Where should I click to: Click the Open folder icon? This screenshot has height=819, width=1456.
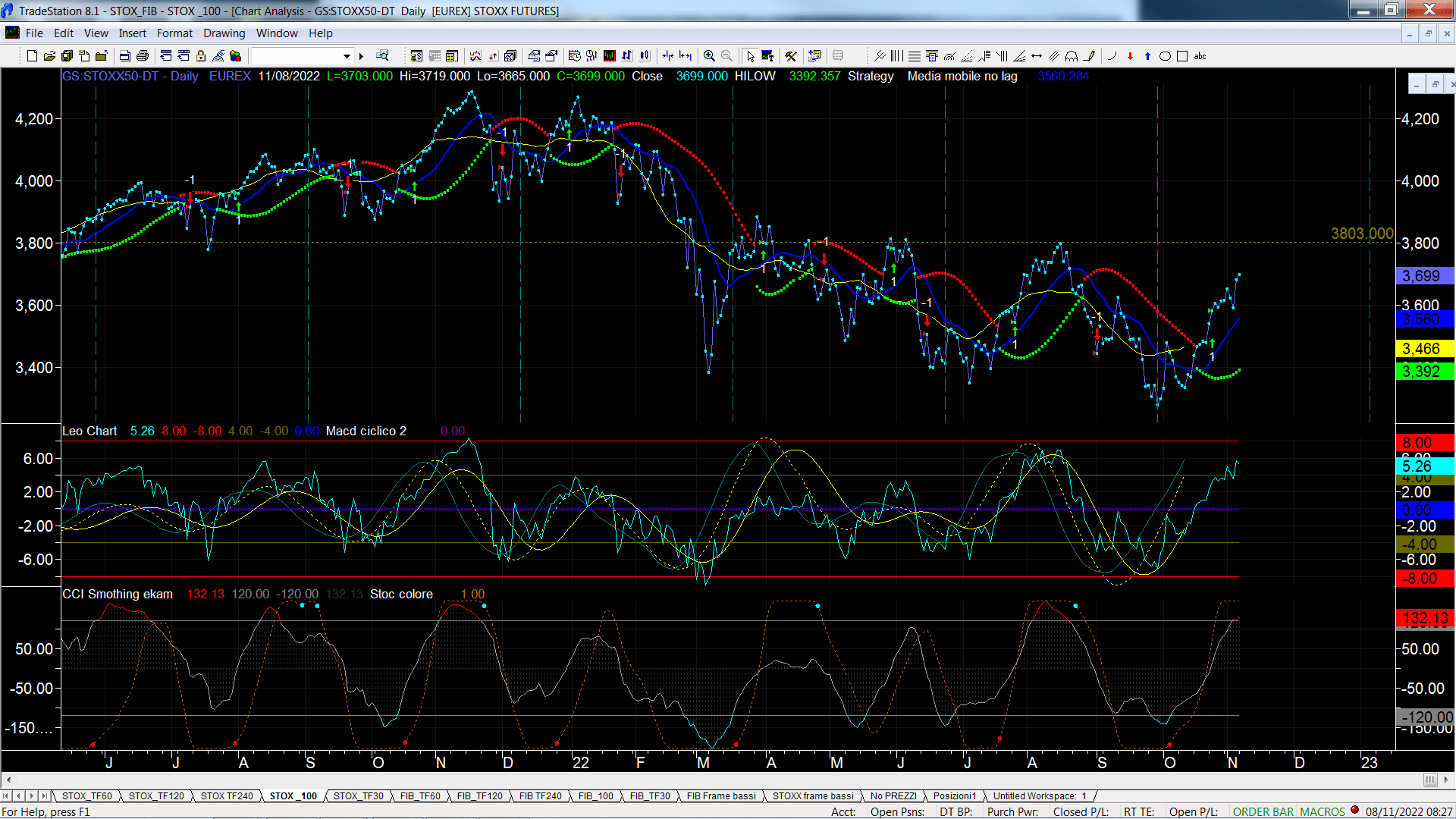[49, 56]
